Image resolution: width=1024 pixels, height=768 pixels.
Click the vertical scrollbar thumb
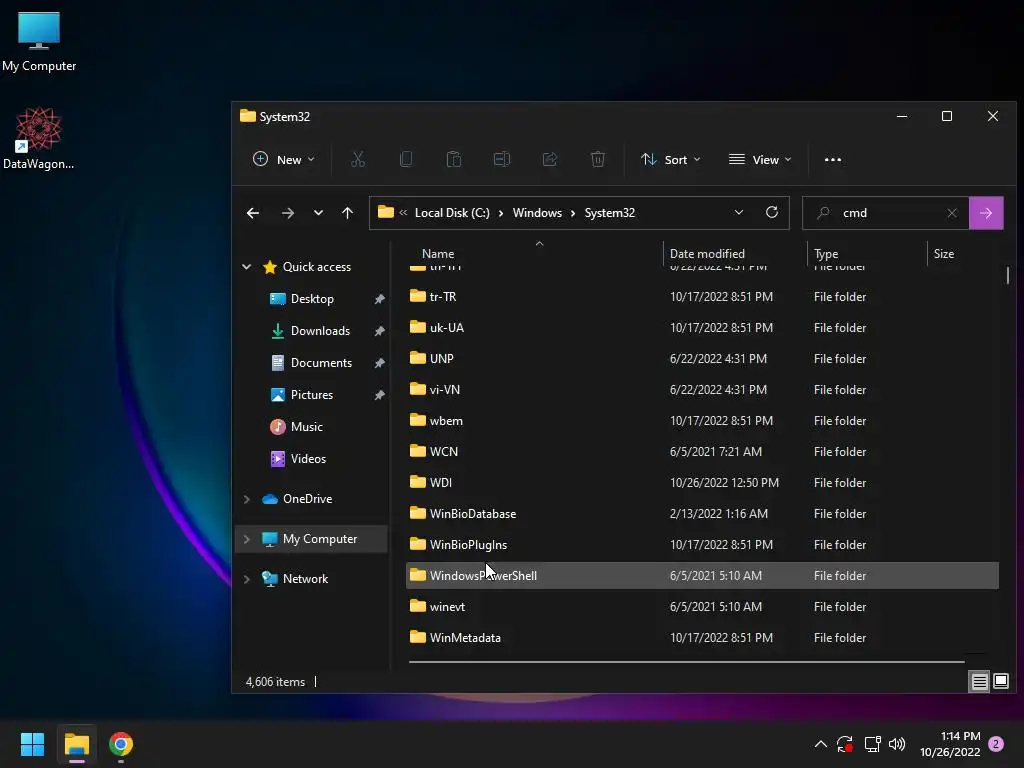[1008, 275]
